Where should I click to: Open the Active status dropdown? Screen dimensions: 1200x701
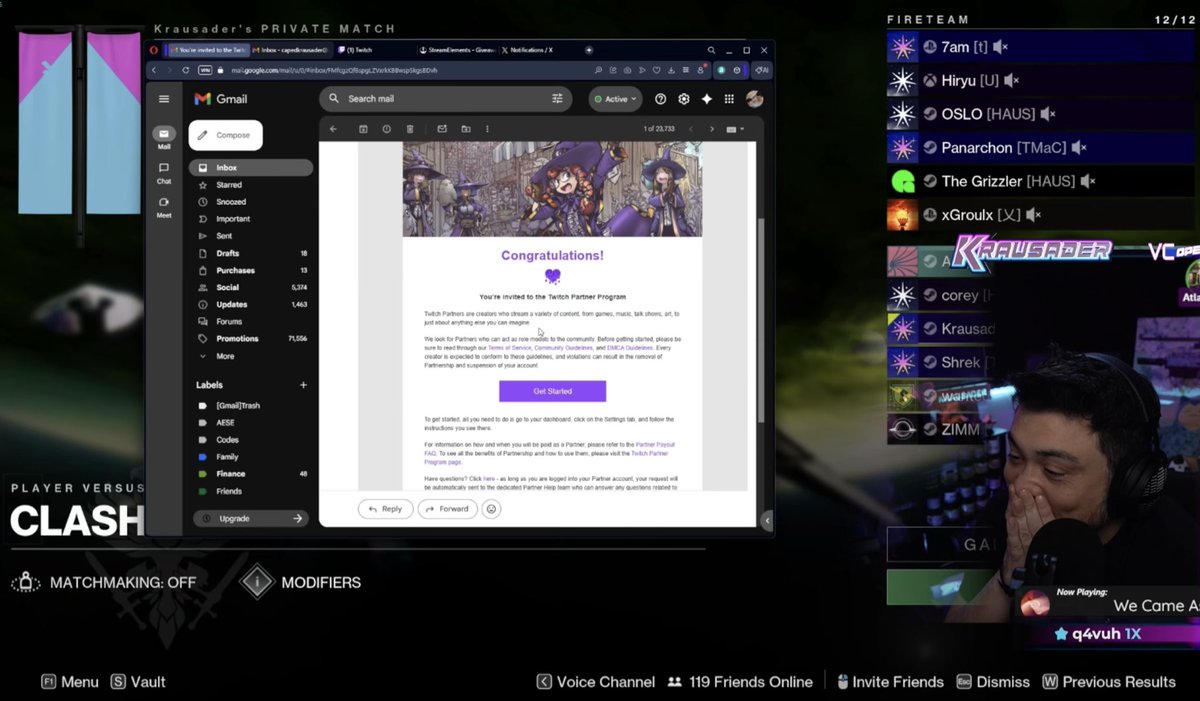point(616,99)
